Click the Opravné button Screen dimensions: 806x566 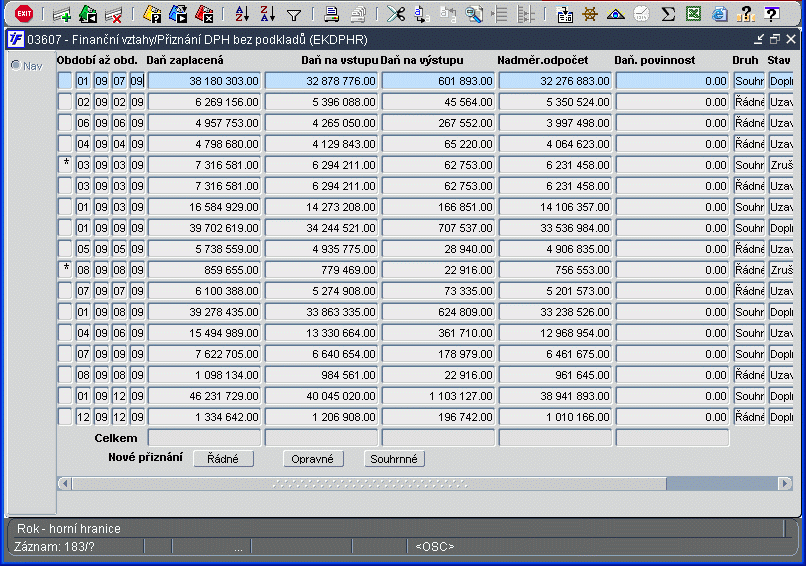[313, 459]
